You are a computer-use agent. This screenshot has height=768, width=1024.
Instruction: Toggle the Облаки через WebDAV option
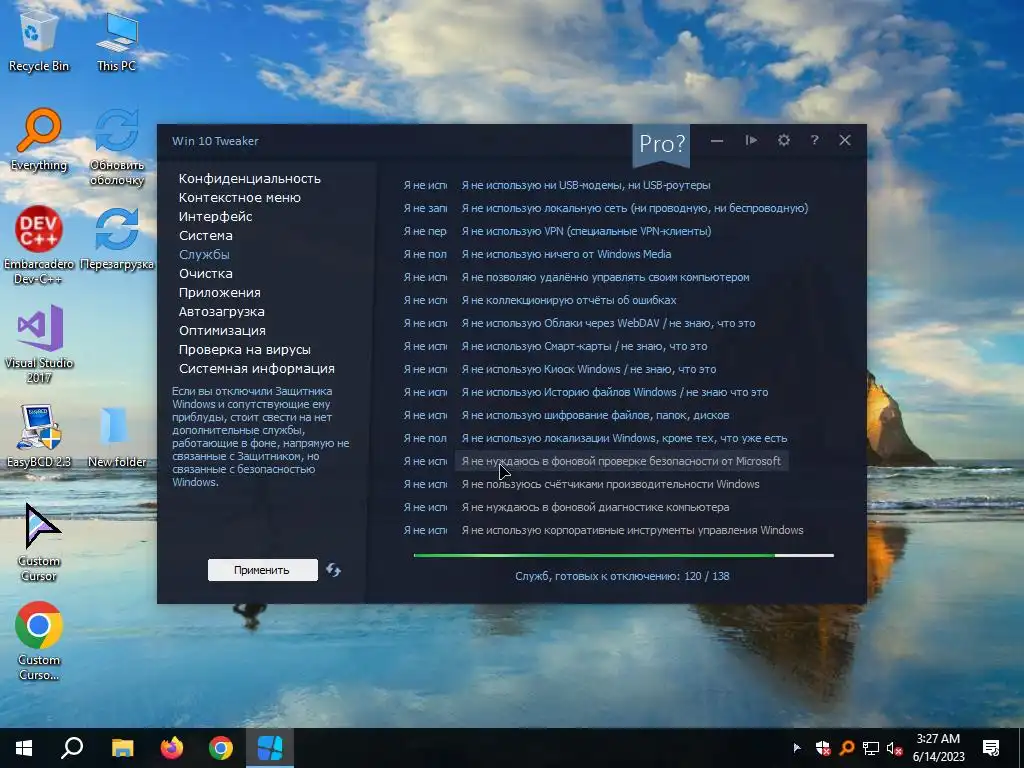pyautogui.click(x=608, y=323)
